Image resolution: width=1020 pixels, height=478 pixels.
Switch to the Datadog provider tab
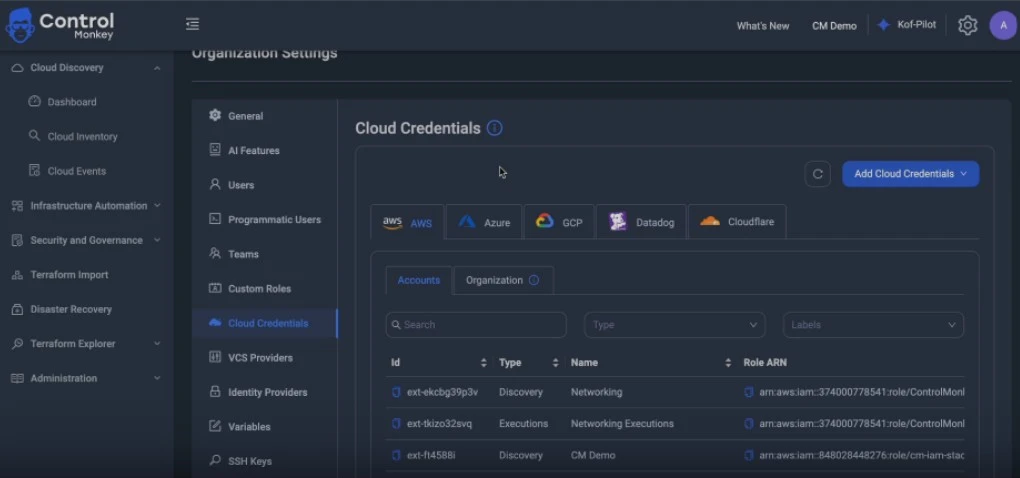(641, 222)
